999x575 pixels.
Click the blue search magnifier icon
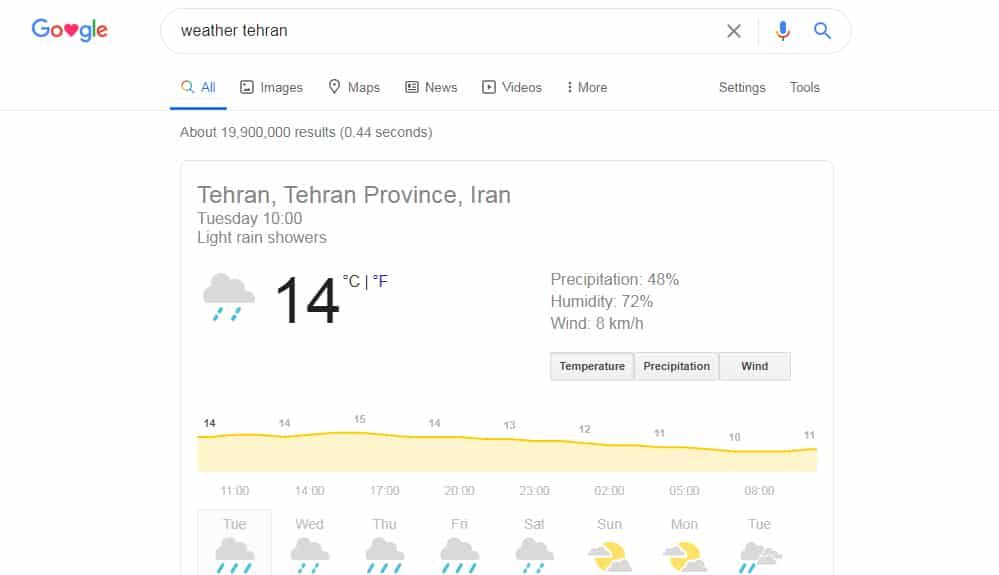click(822, 31)
